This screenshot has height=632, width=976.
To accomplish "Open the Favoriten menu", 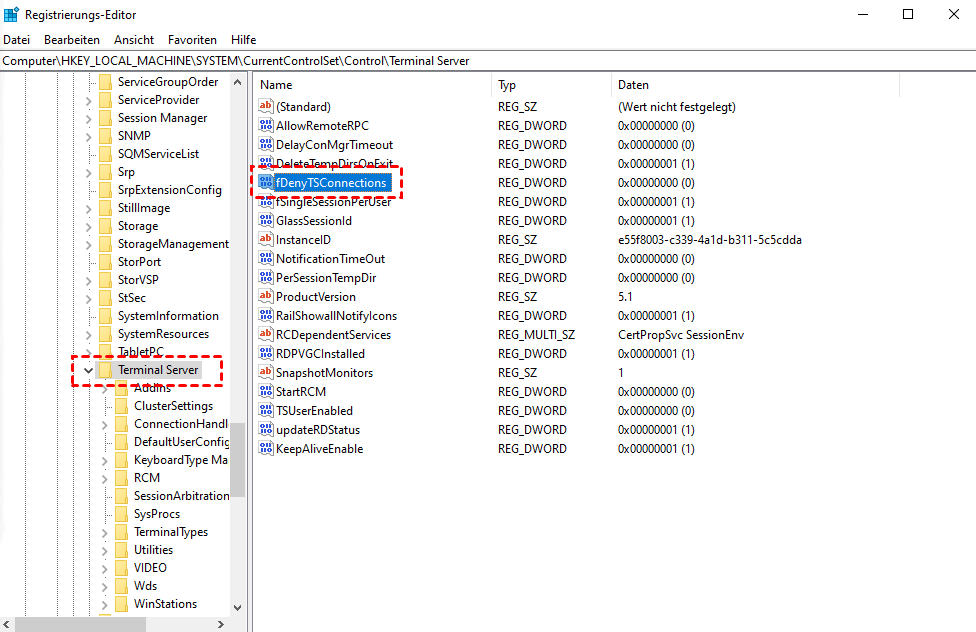I will (192, 40).
